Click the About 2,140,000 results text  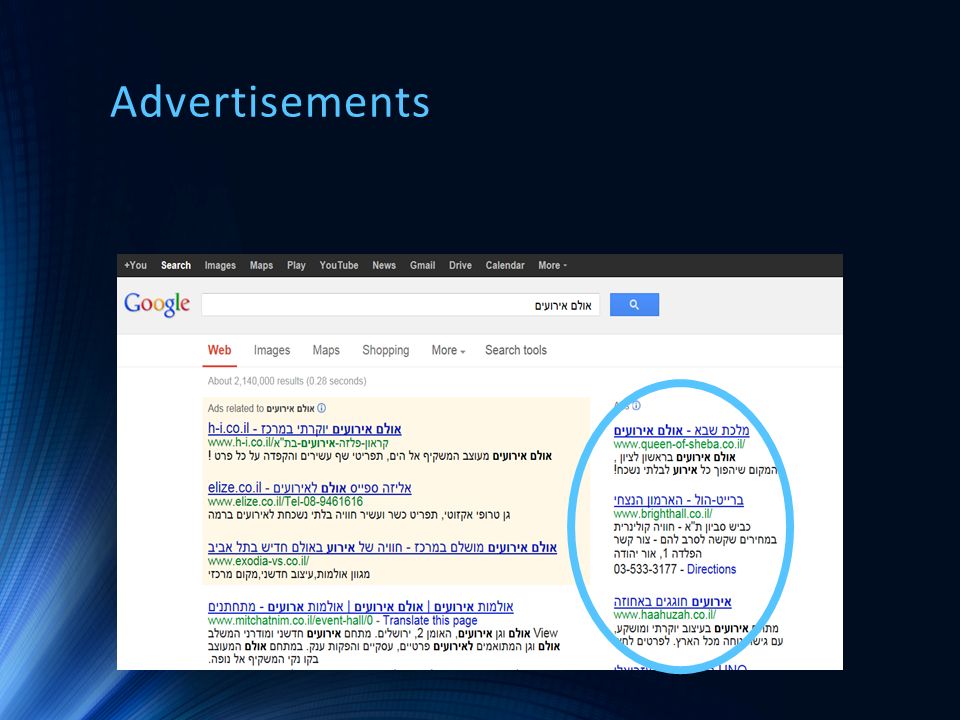coord(287,381)
